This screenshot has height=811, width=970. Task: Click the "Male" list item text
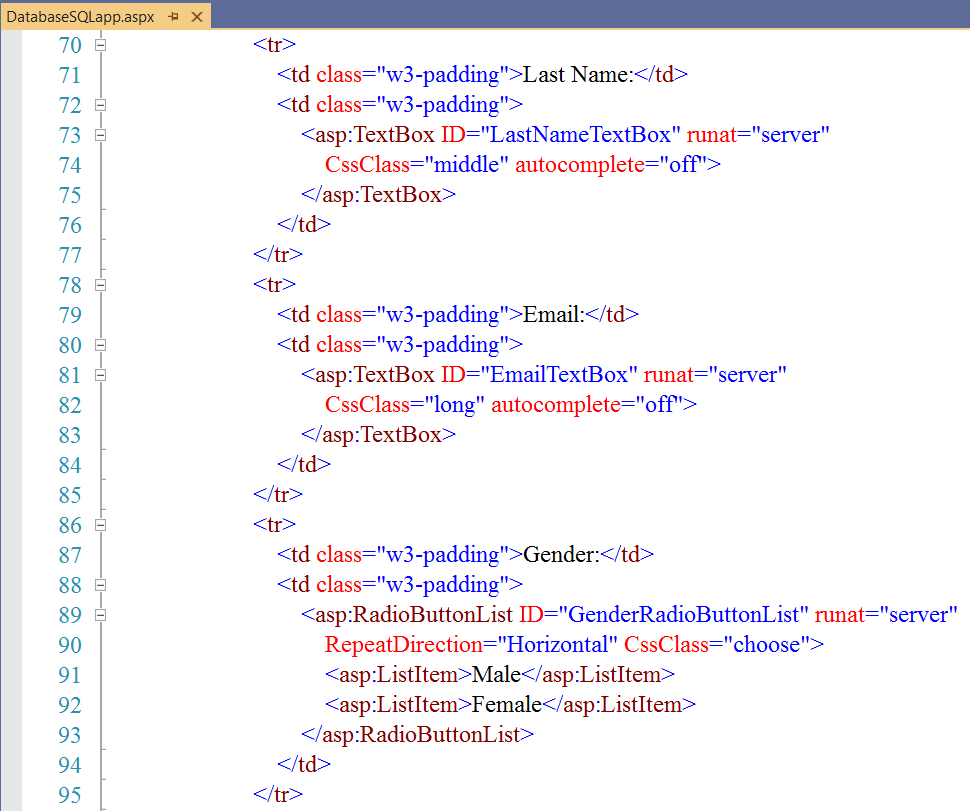point(496,675)
